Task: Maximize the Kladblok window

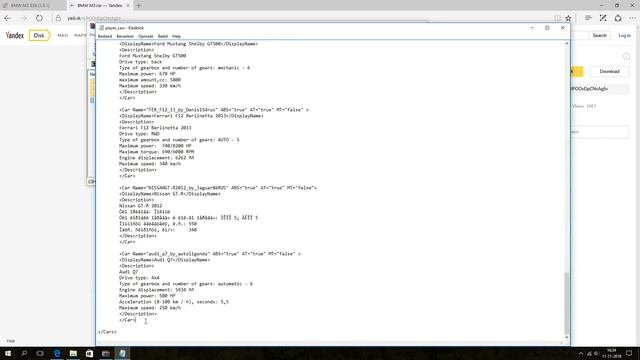Action: click(547, 28)
